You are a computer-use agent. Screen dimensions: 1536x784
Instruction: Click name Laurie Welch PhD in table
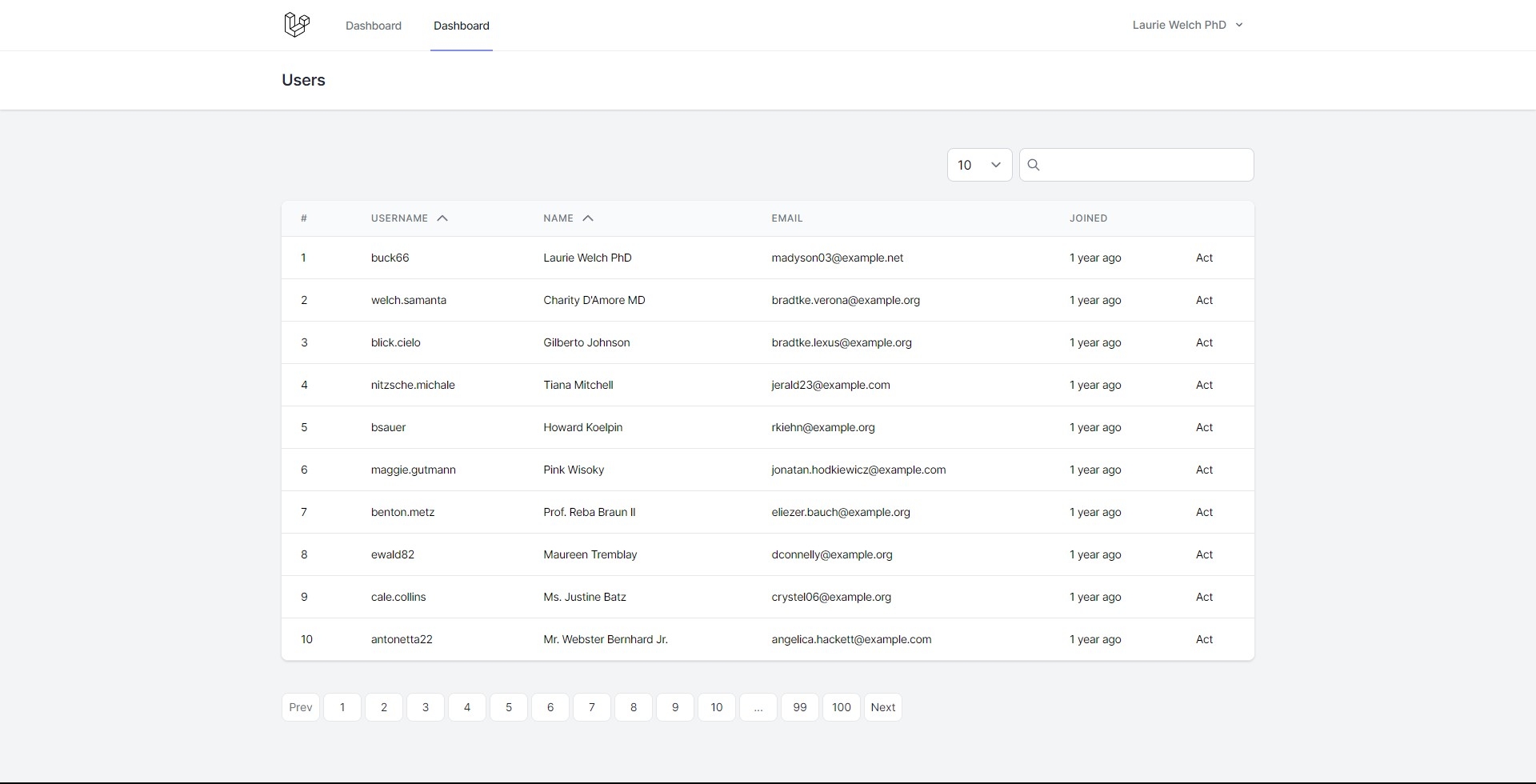coord(587,258)
